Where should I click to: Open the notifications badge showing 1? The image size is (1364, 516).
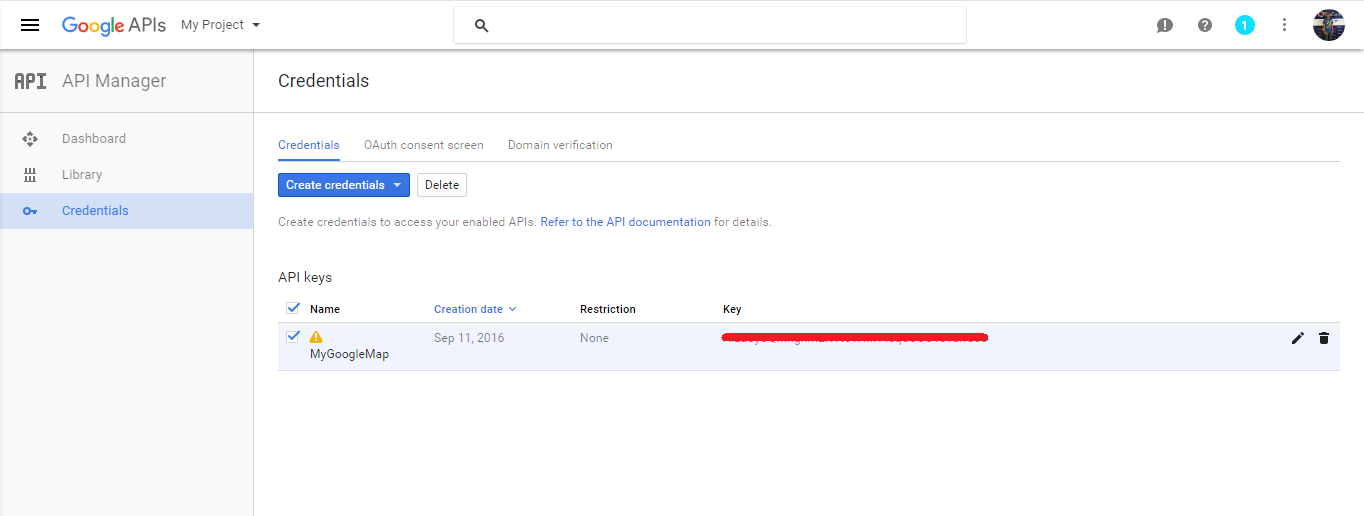coord(1244,25)
